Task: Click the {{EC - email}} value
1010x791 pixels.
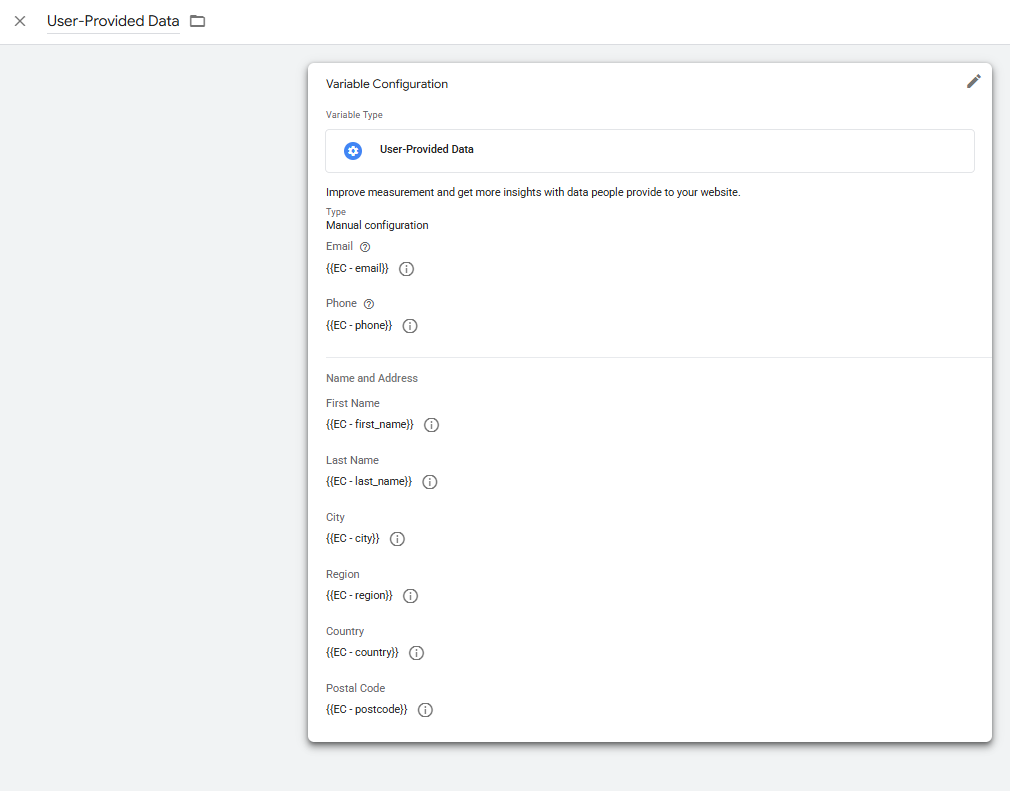Action: point(357,269)
